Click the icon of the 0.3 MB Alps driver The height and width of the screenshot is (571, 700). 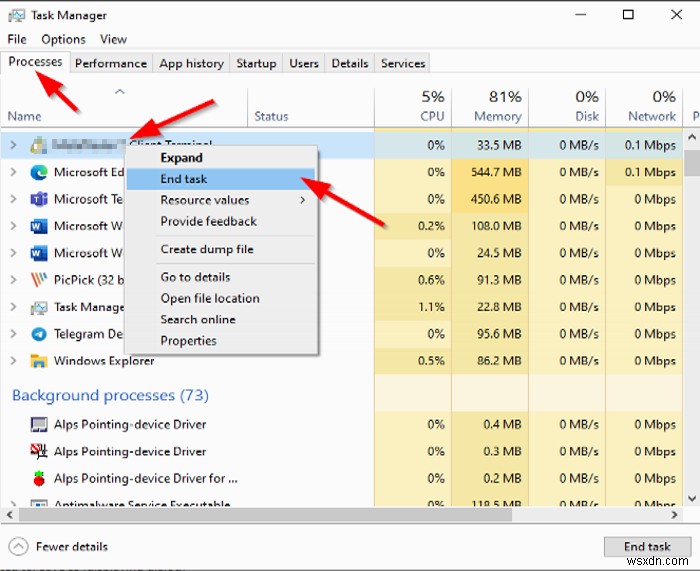(39, 451)
